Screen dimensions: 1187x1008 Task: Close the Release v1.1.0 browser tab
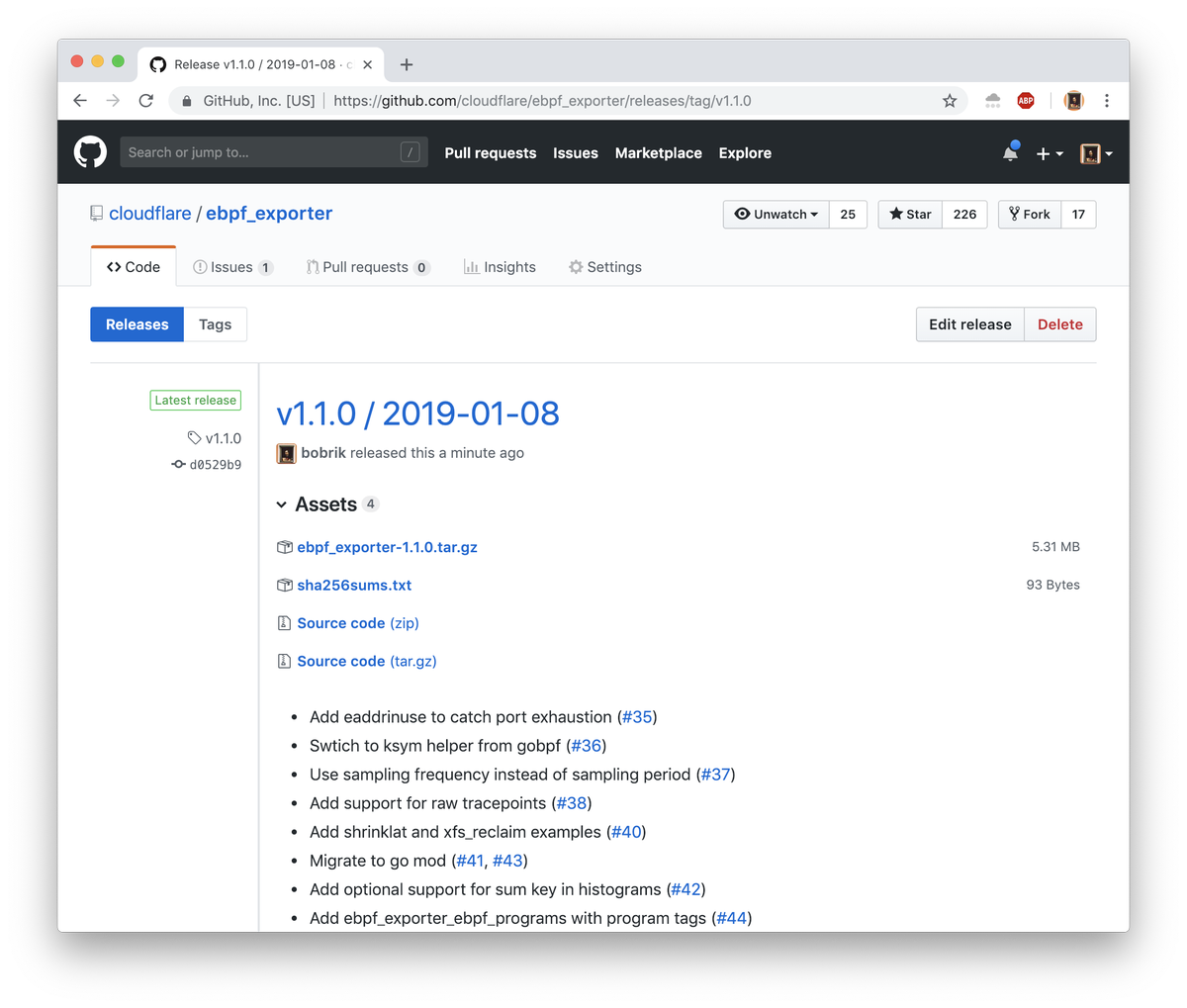pos(368,64)
